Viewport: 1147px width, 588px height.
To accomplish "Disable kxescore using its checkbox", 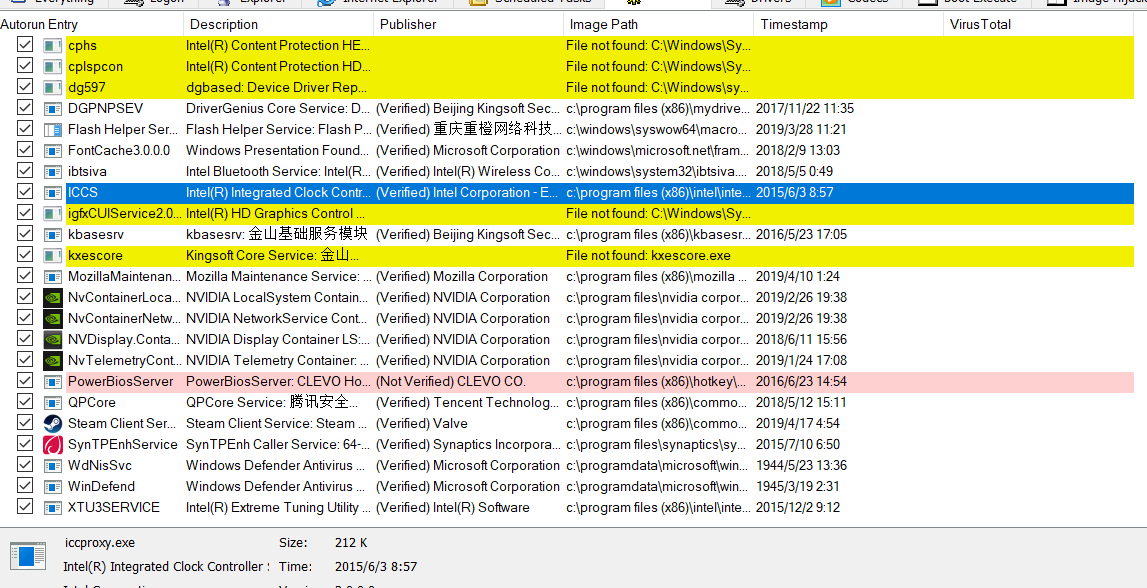I will click(x=25, y=255).
